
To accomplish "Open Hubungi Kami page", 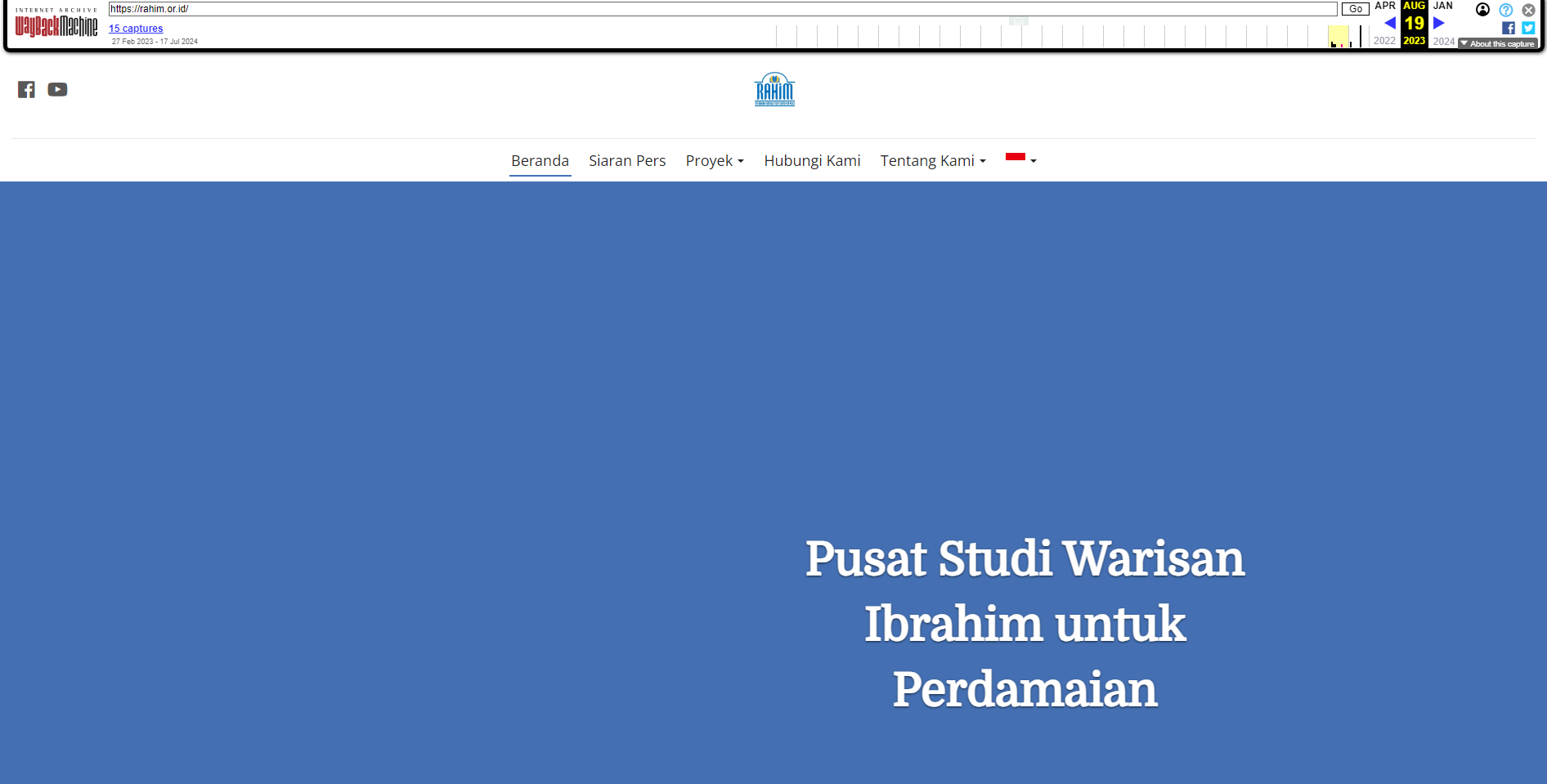I will coord(812,161).
